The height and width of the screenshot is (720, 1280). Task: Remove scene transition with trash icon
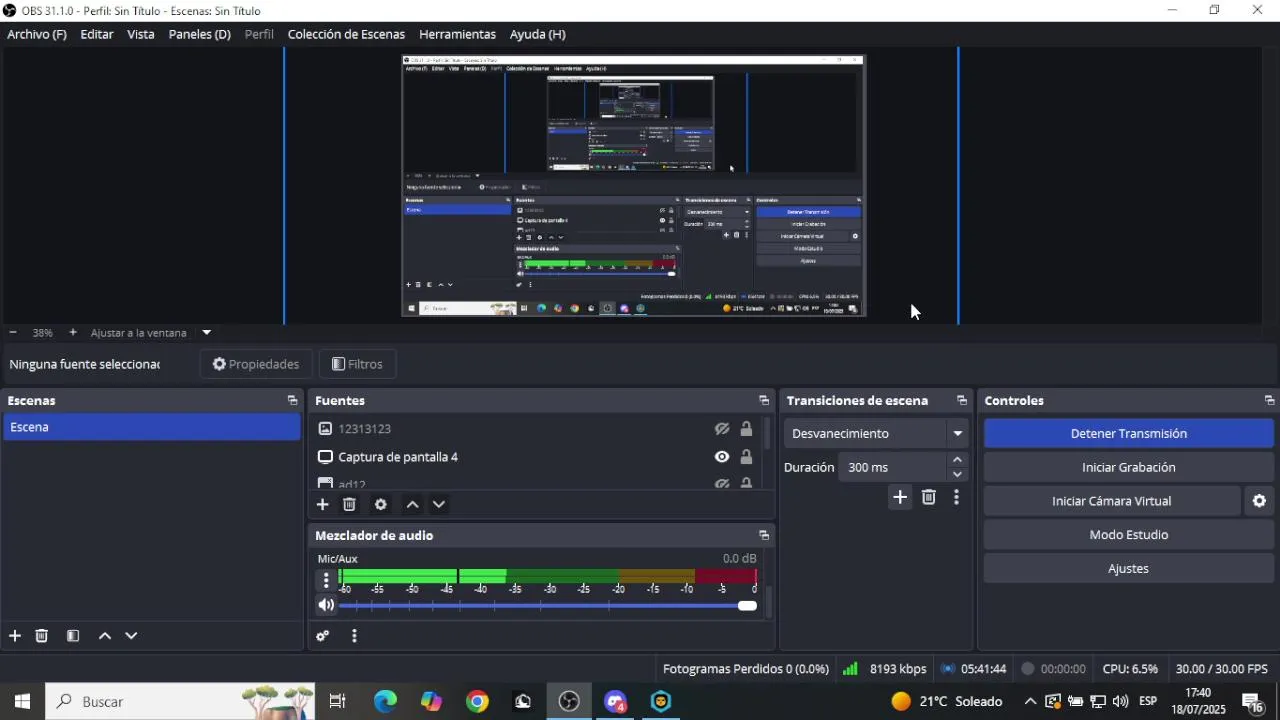(929, 497)
